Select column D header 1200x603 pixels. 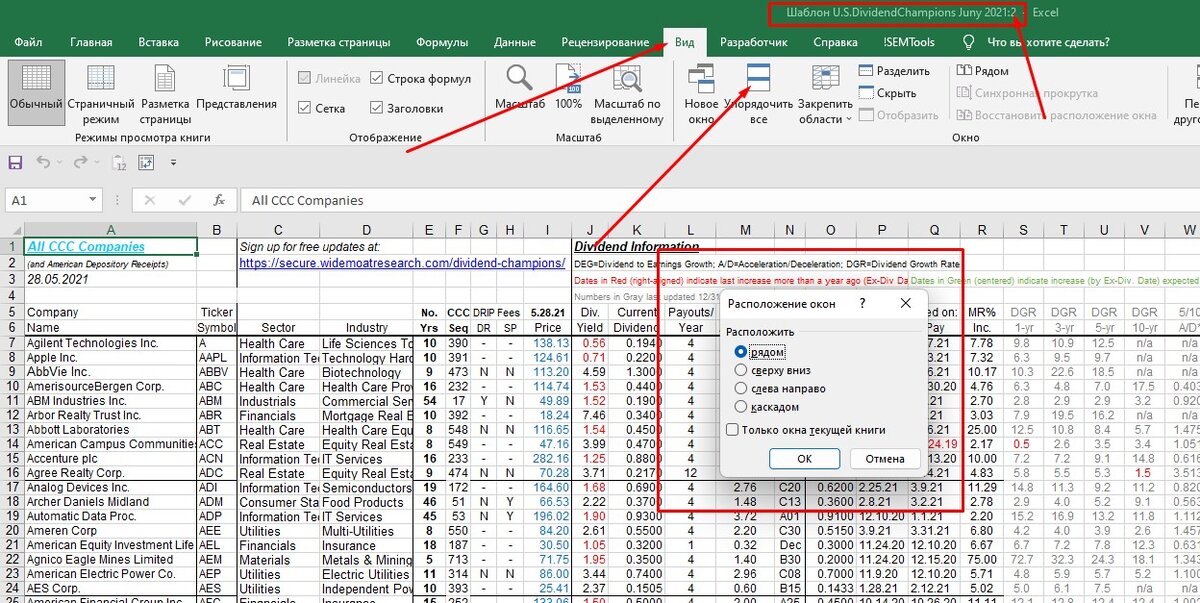pos(367,230)
